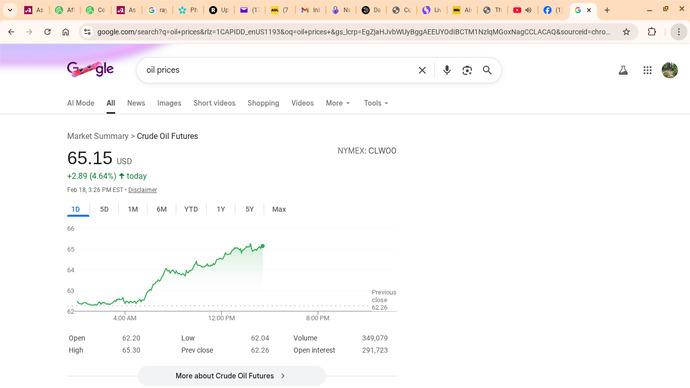The height and width of the screenshot is (388, 690).
Task: Open browser home page icon
Action: point(66,32)
